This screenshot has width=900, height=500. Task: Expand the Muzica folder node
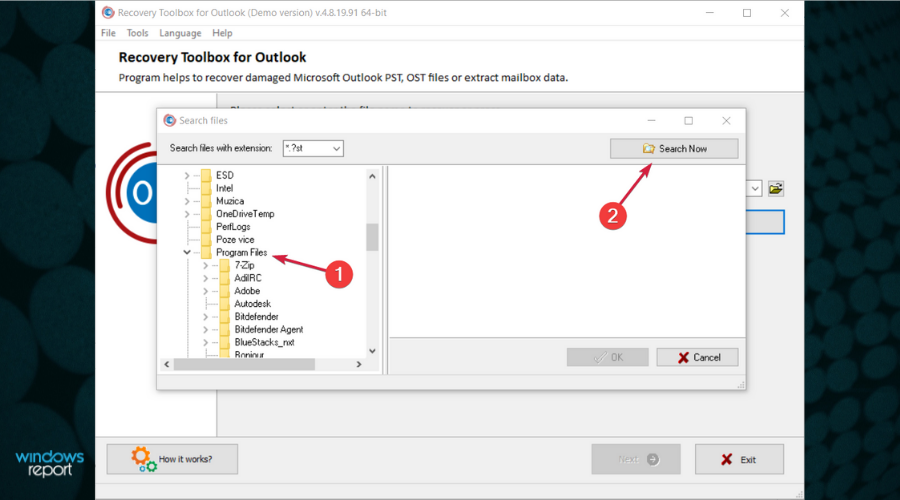point(187,201)
